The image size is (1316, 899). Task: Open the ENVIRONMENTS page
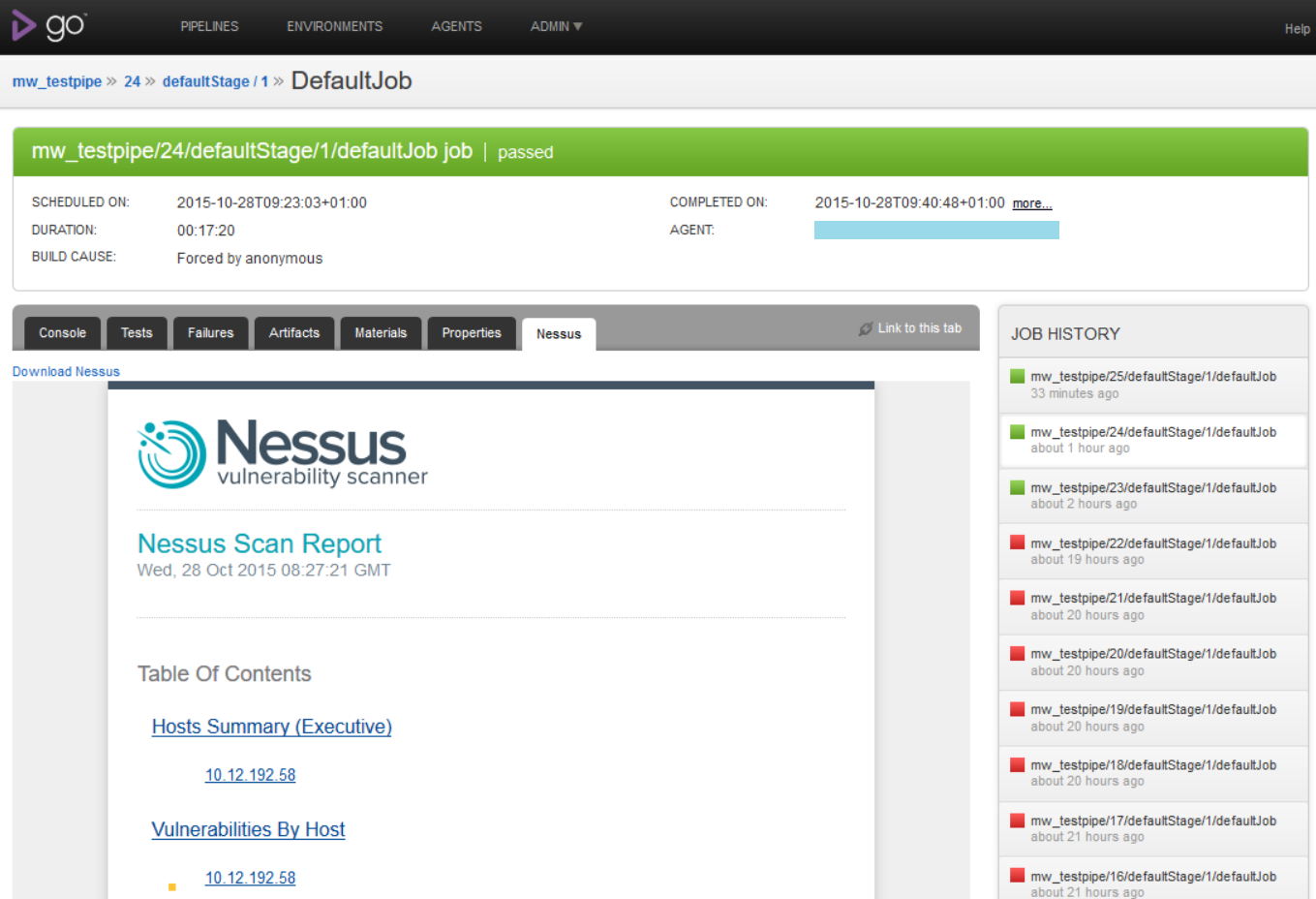point(334,26)
